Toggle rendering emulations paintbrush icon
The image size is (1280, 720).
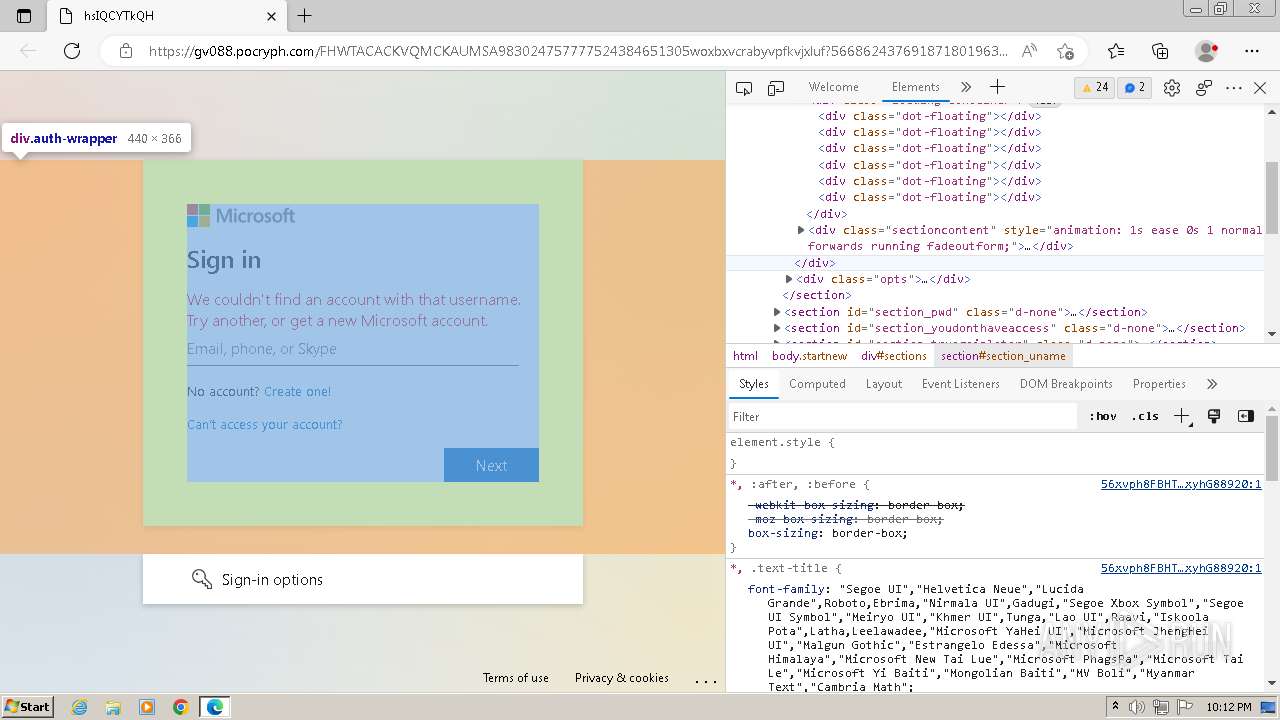(1214, 416)
